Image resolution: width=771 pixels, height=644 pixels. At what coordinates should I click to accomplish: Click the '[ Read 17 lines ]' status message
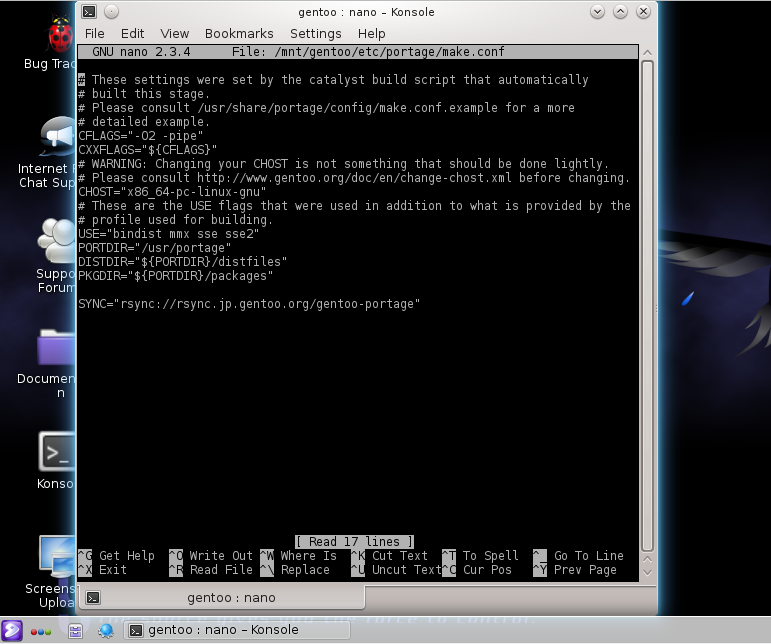pyautogui.click(x=355, y=542)
